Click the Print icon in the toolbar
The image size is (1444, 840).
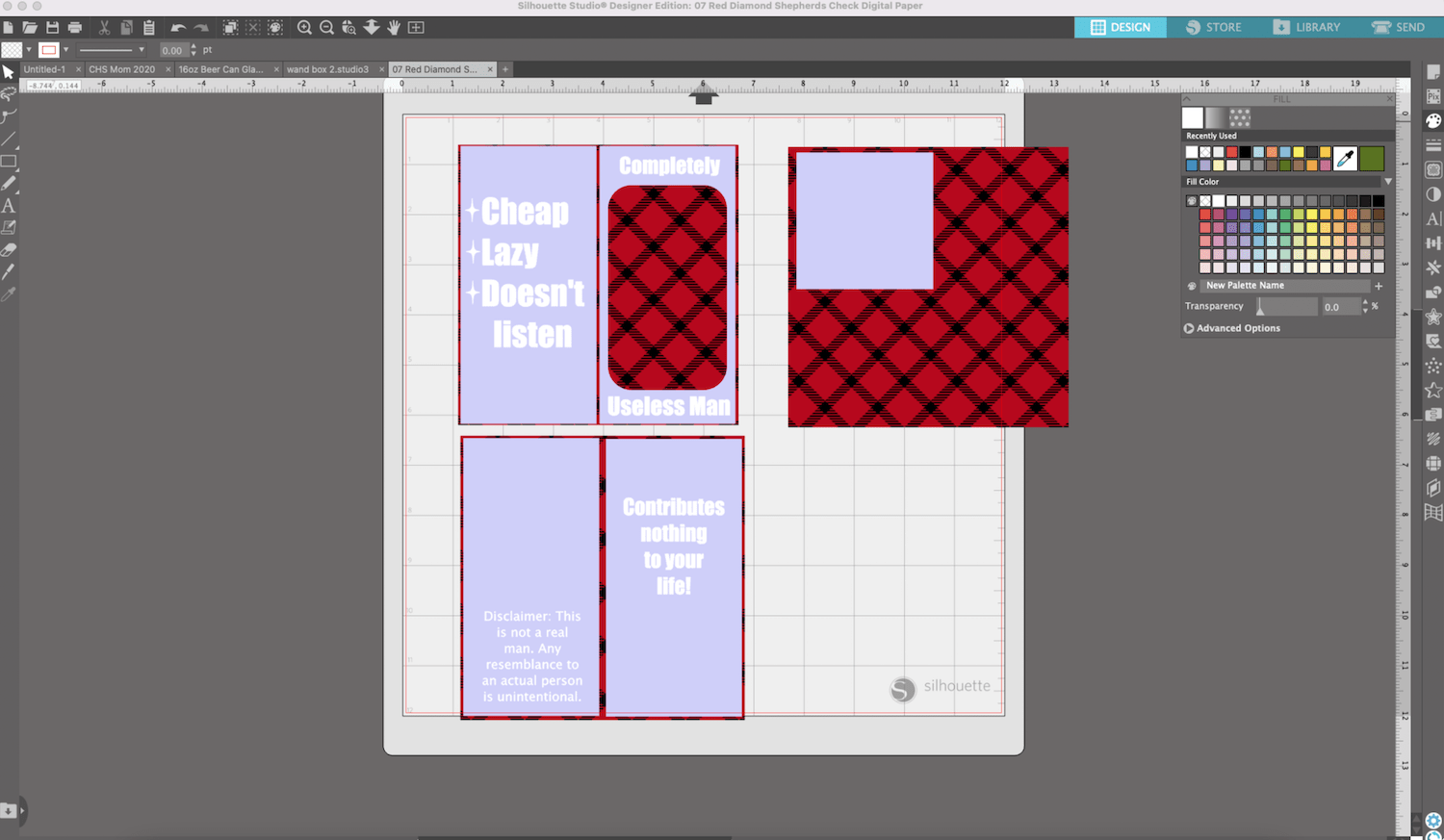[74, 28]
